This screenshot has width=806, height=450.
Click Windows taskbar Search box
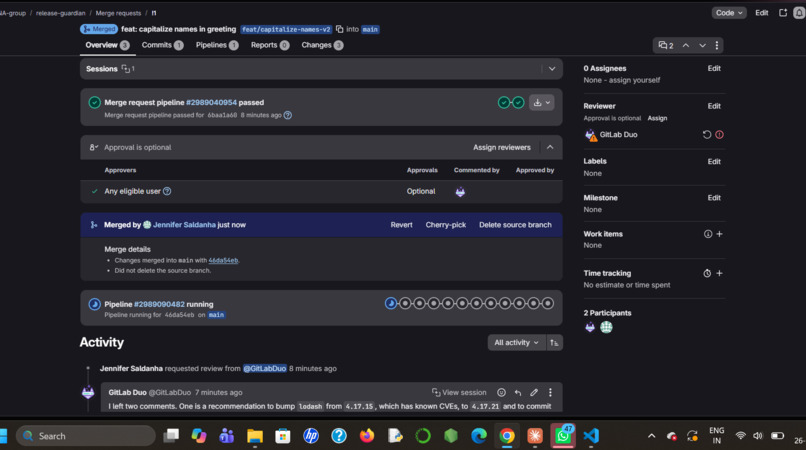click(x=85, y=436)
